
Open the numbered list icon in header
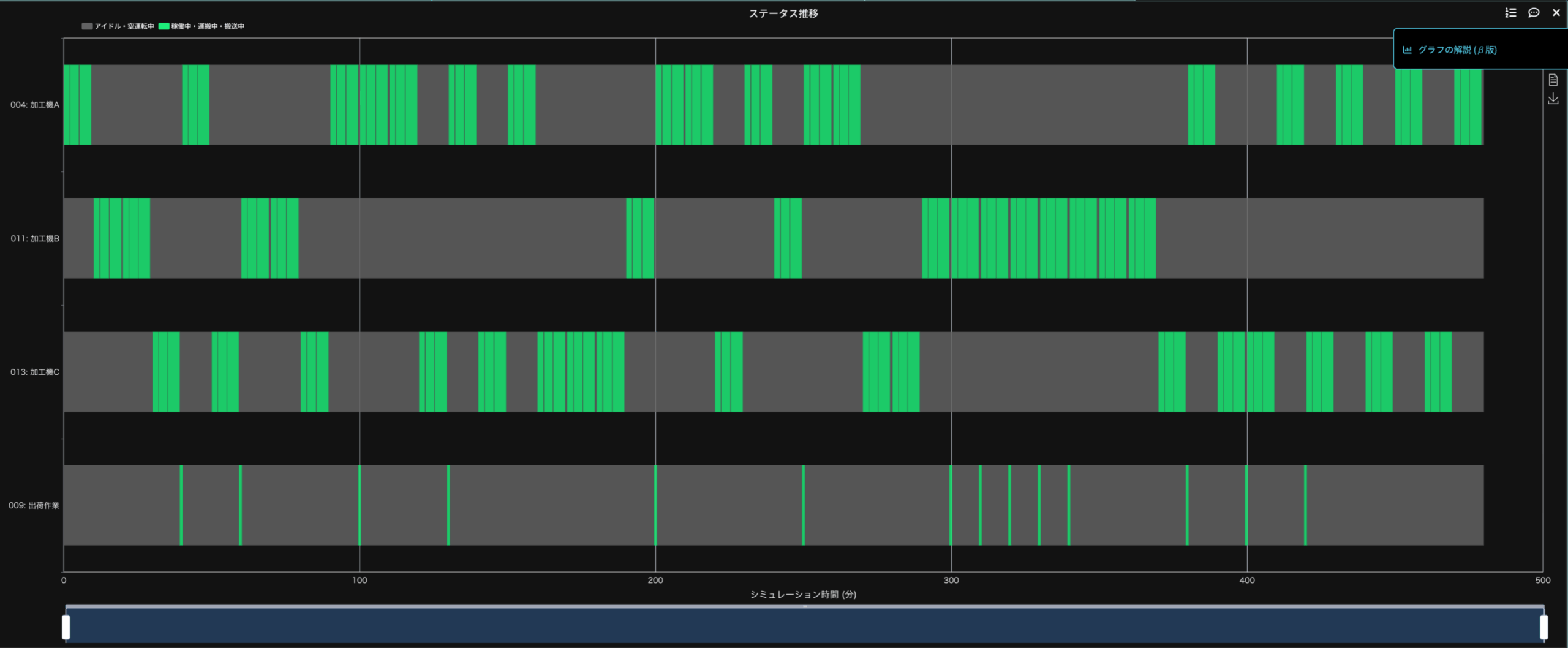(1510, 13)
